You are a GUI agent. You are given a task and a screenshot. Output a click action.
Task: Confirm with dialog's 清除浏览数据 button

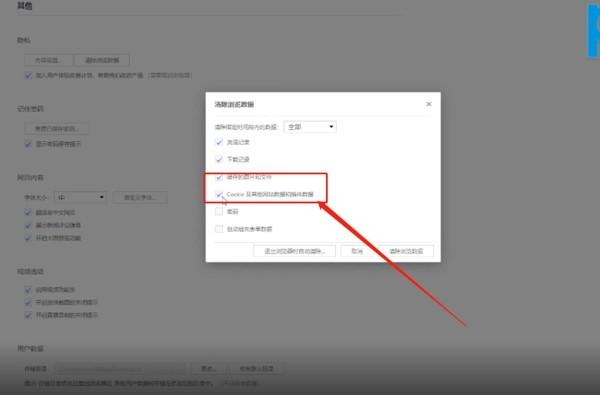(x=406, y=251)
